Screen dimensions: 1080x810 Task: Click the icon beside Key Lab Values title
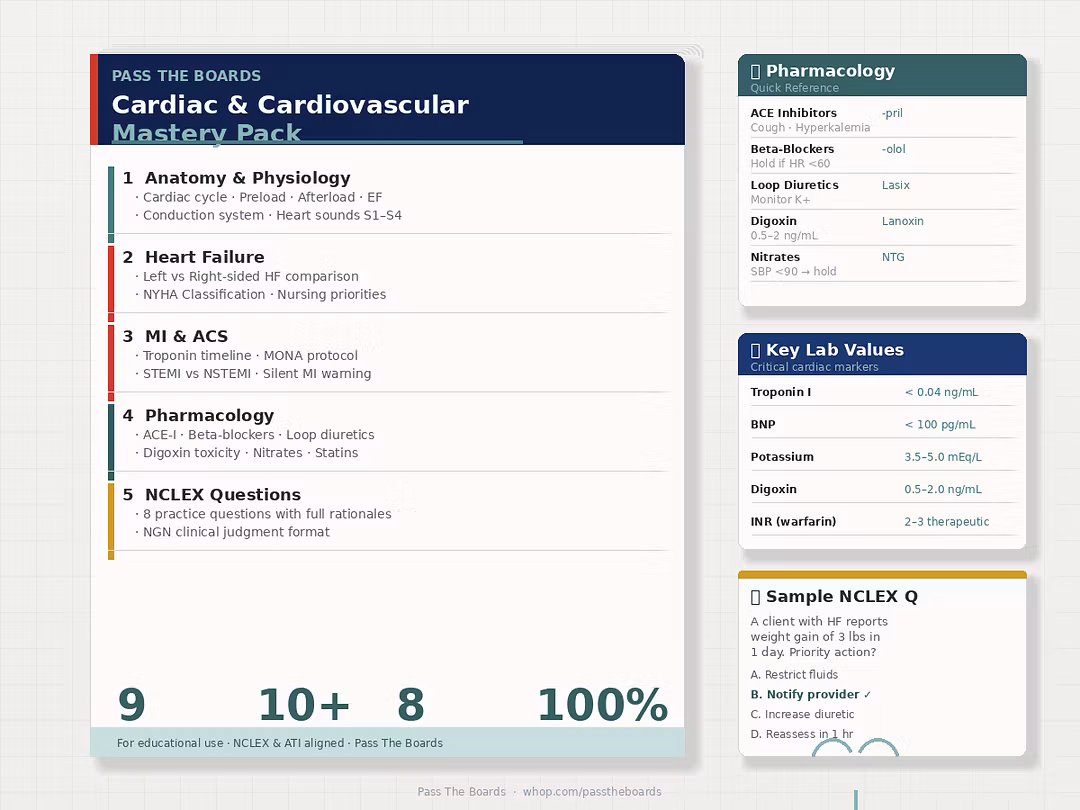coord(756,351)
